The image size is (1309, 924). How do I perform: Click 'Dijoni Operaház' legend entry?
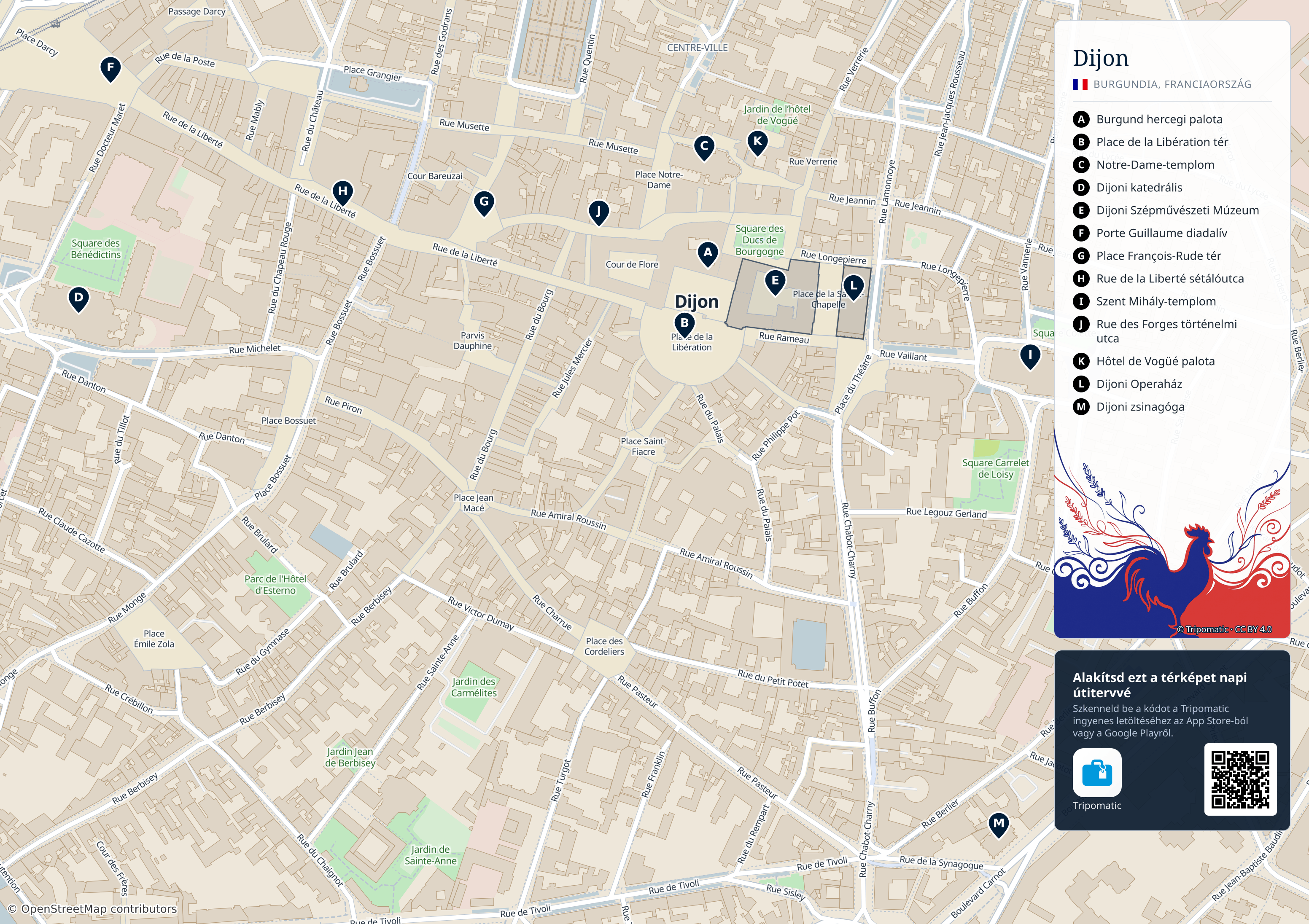pyautogui.click(x=1139, y=384)
